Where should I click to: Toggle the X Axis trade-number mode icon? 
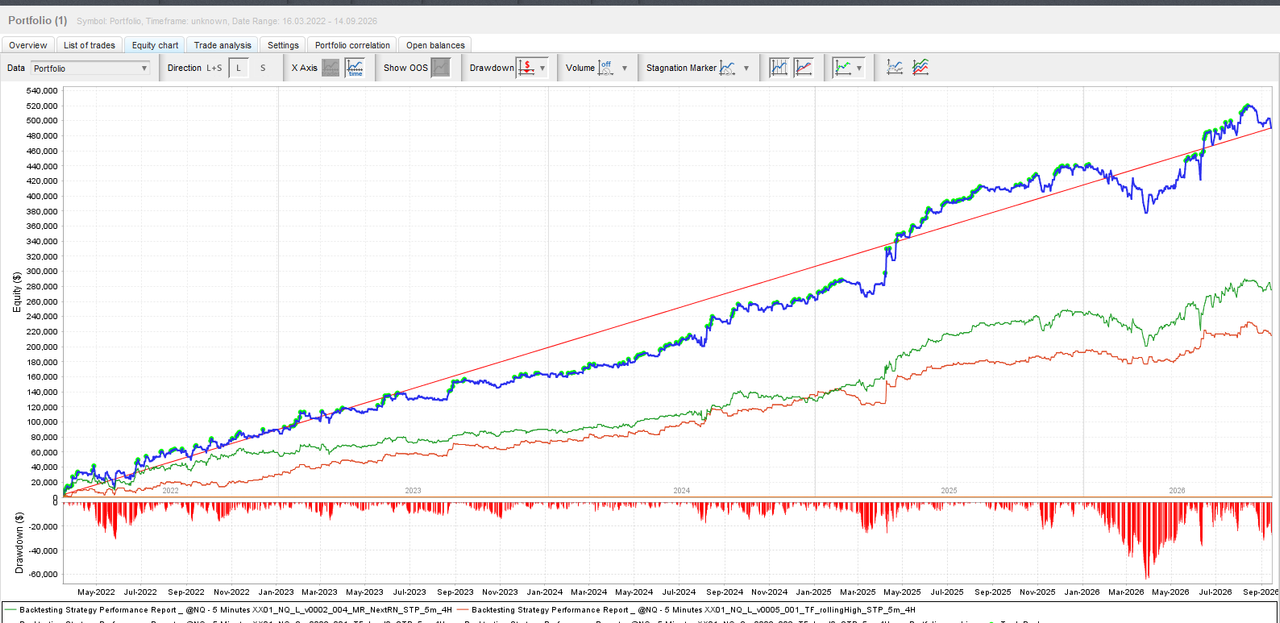pos(330,68)
